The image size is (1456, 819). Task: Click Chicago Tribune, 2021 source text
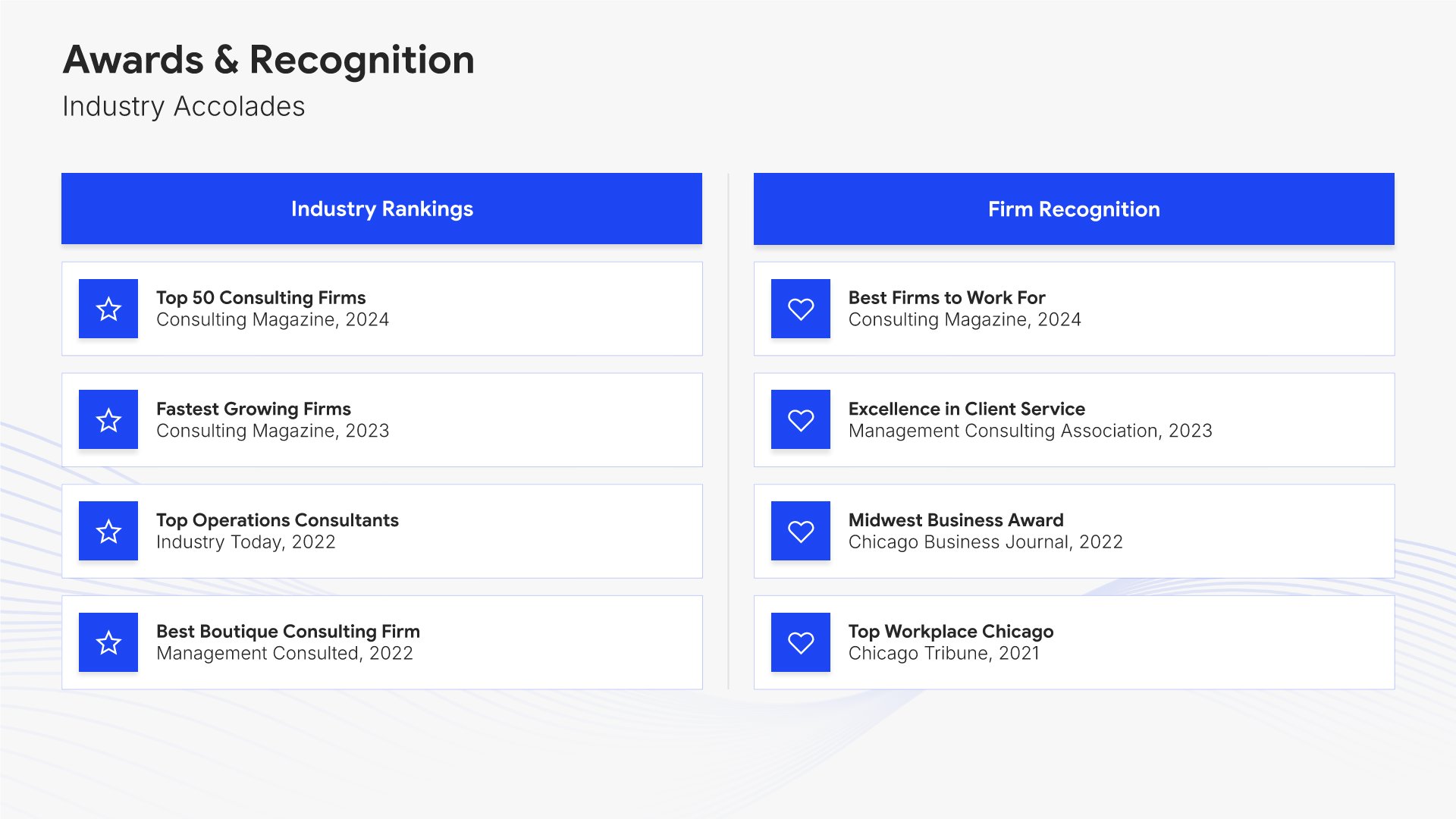coord(943,654)
